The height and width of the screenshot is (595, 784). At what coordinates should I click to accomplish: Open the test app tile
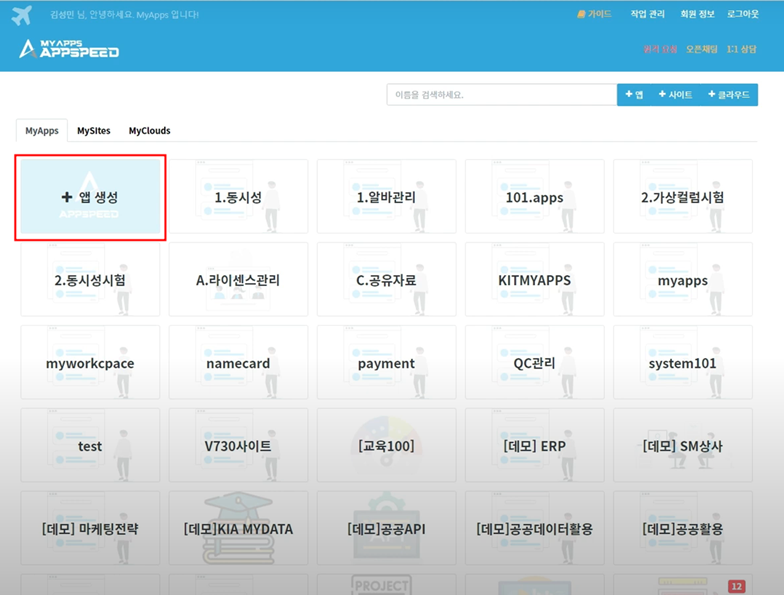[x=90, y=446]
